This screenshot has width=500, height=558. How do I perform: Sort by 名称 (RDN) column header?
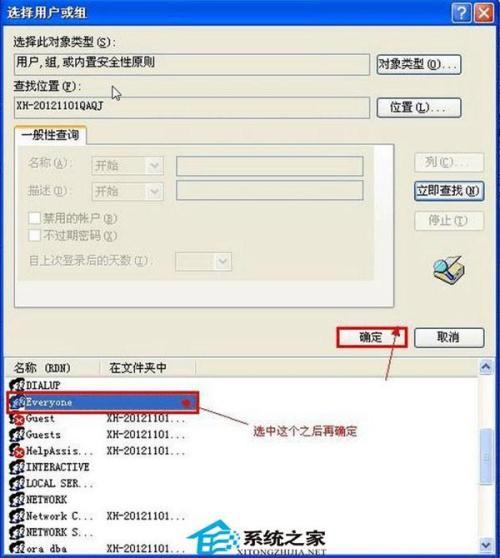click(52, 368)
